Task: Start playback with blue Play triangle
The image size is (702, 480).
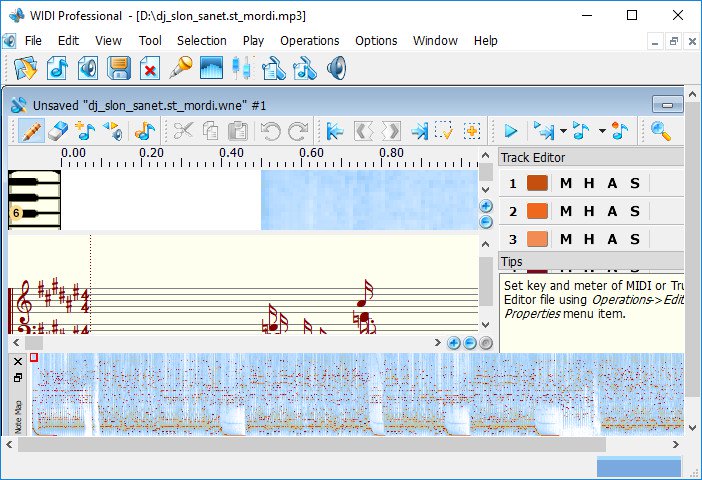Action: click(510, 131)
